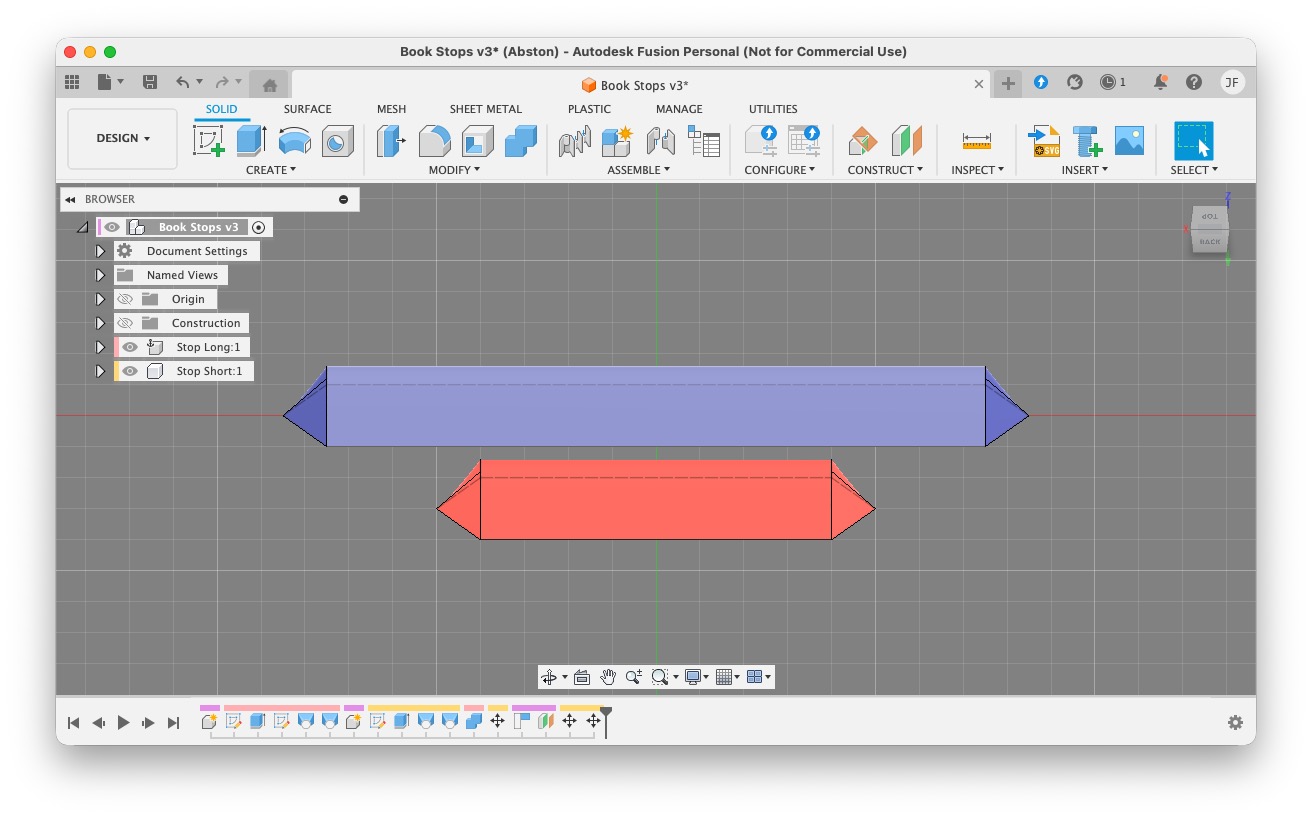Viewport: 1312px width, 819px height.
Task: Expand the Stop Short:1 component
Action: click(x=100, y=371)
